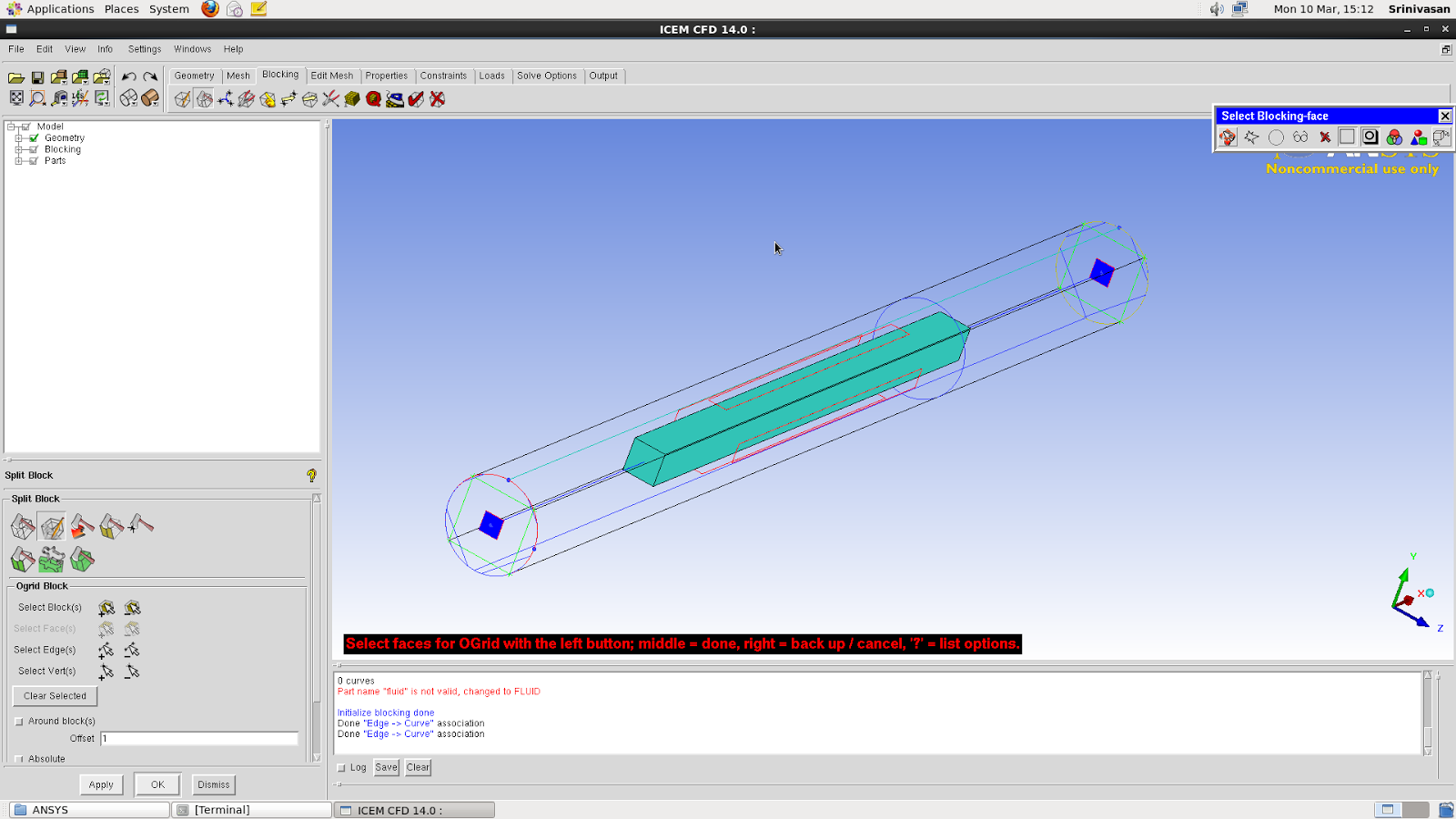This screenshot has height=819, width=1456.
Task: Click Add to Select Edge(s) arrow icon
Action: point(106,650)
